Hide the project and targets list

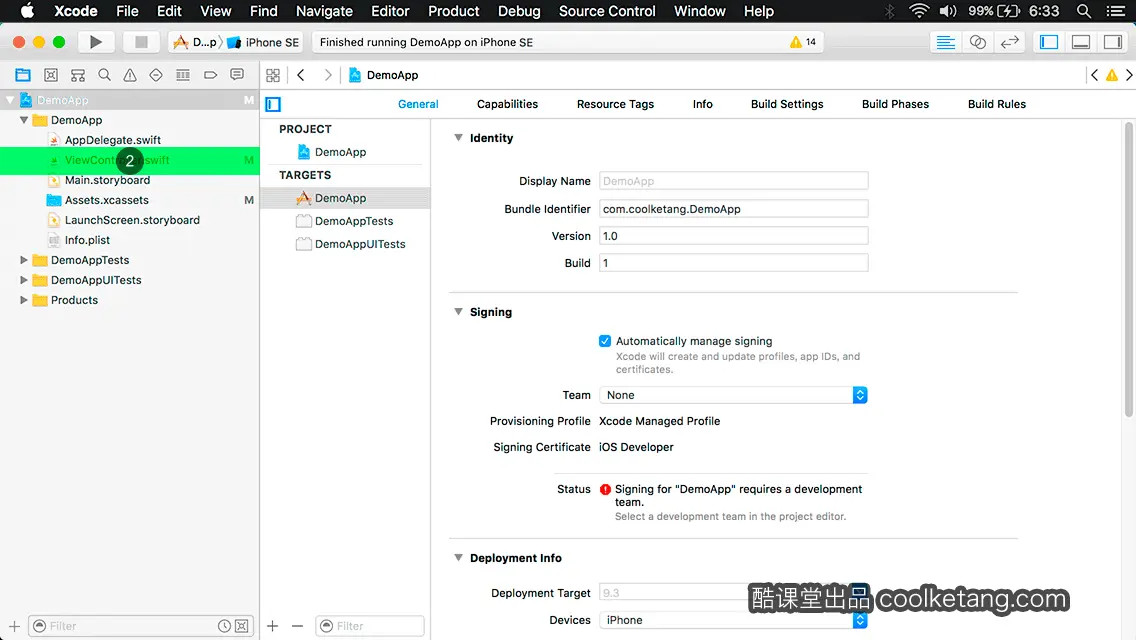point(273,104)
